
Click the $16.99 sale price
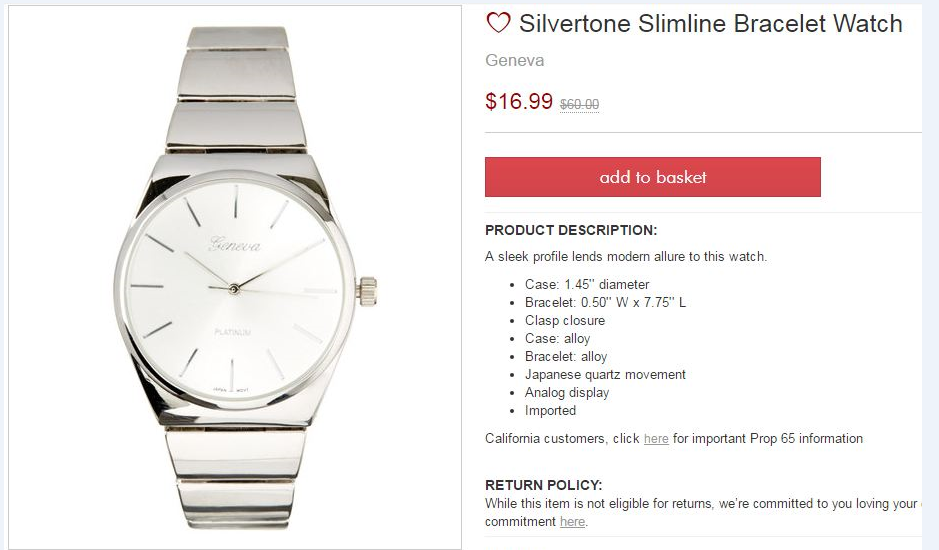(519, 101)
